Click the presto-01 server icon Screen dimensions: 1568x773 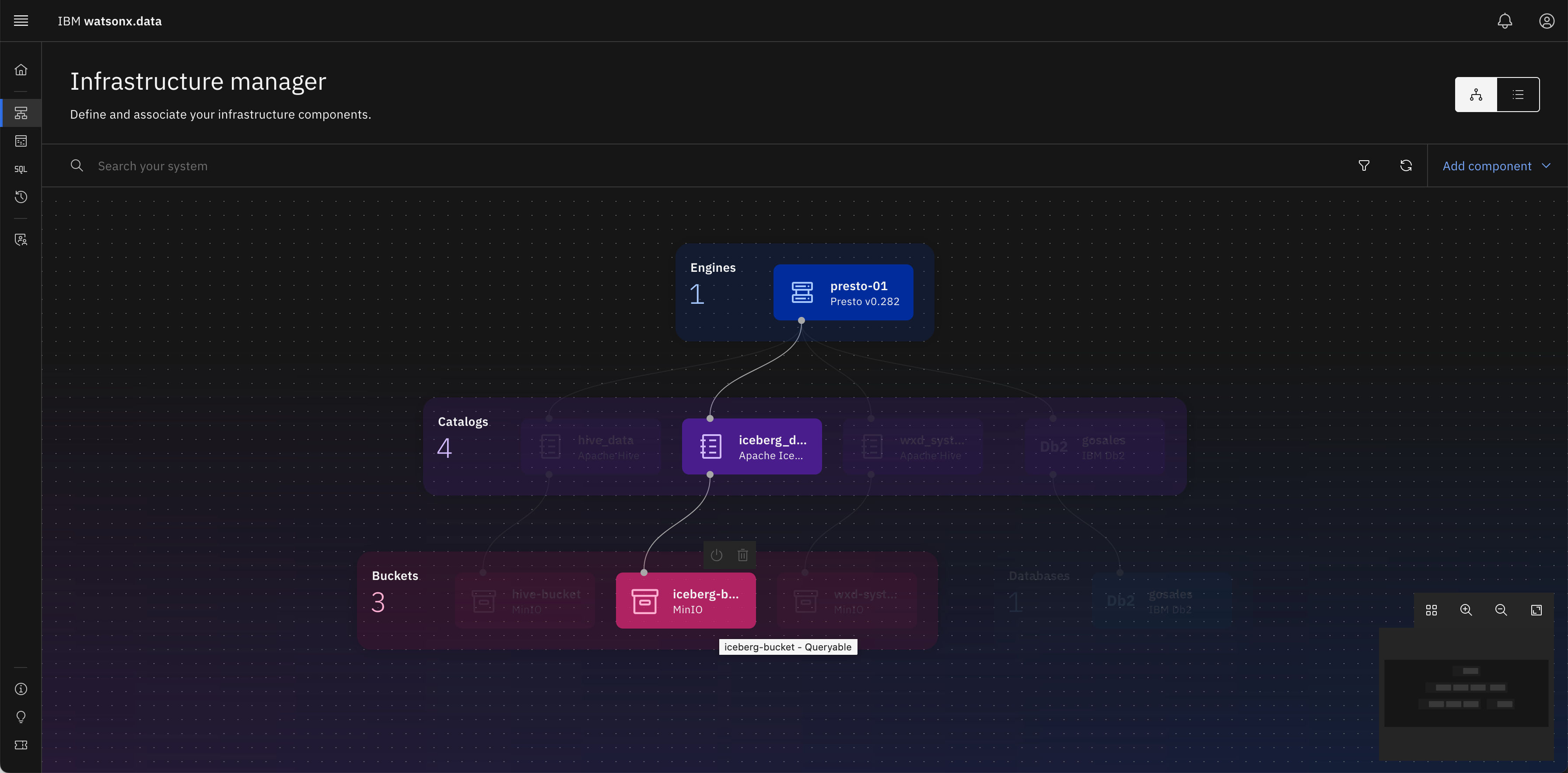pyautogui.click(x=801, y=292)
